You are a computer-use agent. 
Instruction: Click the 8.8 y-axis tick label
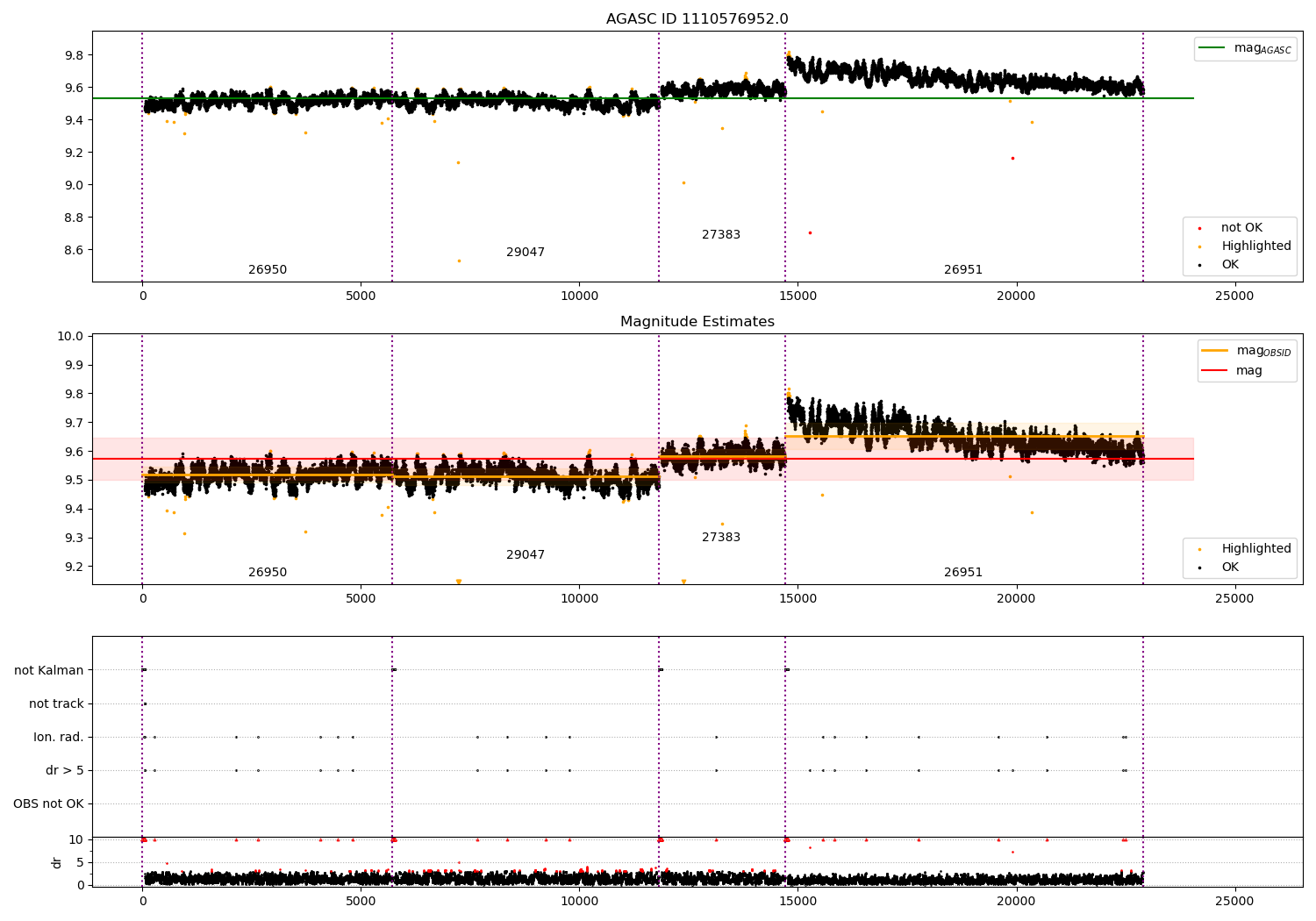tap(73, 218)
